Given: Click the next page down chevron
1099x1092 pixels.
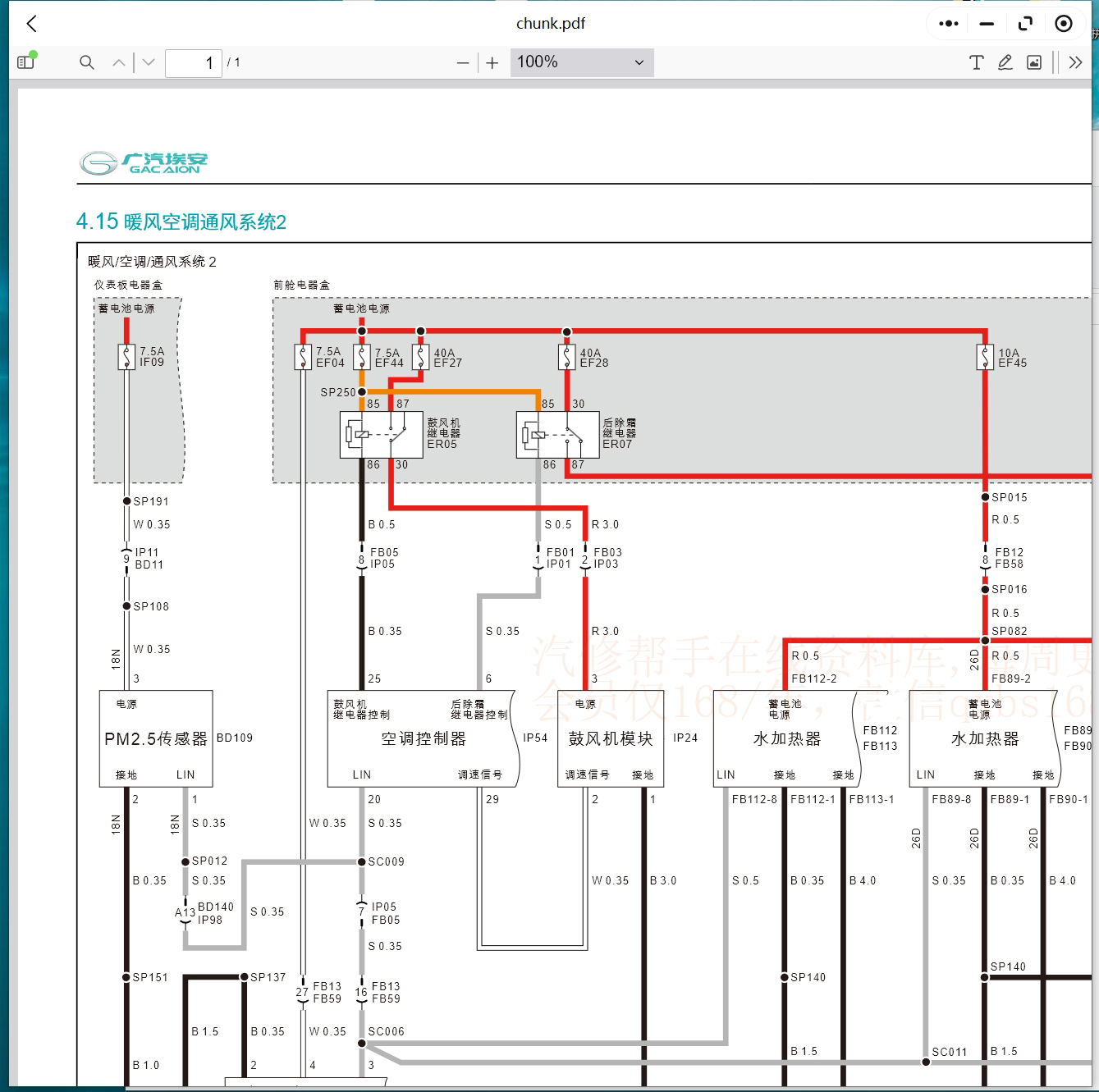Looking at the screenshot, I should tap(149, 62).
